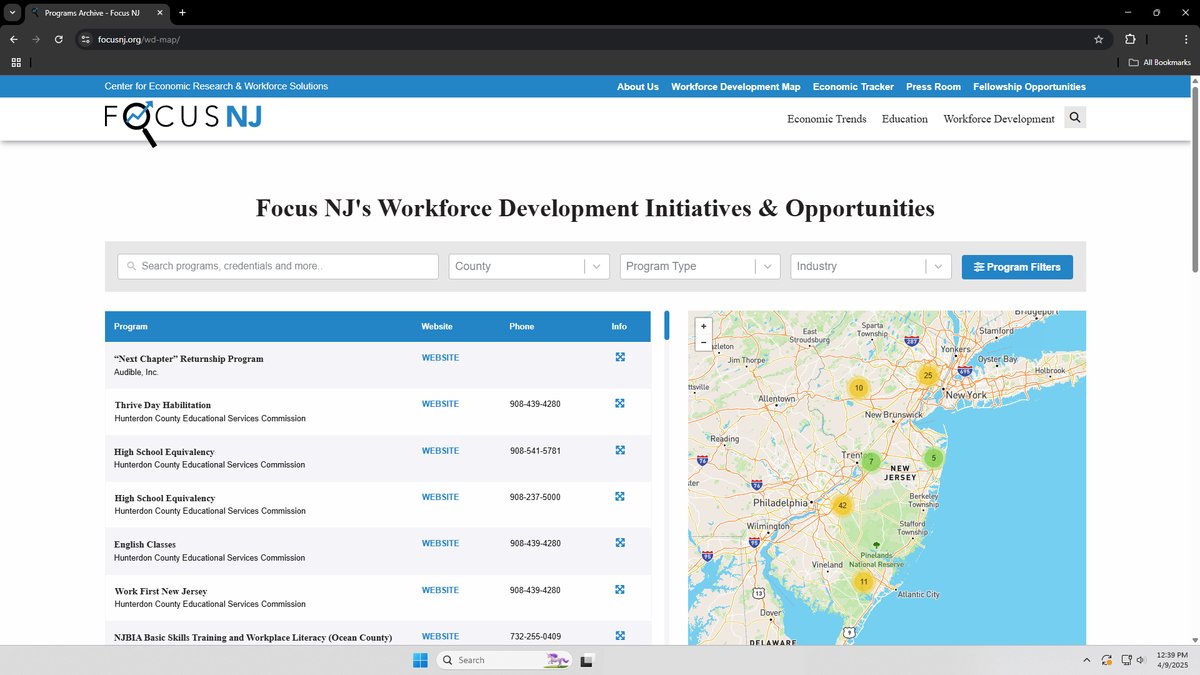Expand info icon for Thrive Day Habilitation
Screen dimensions: 1200x675
pyautogui.click(x=620, y=403)
